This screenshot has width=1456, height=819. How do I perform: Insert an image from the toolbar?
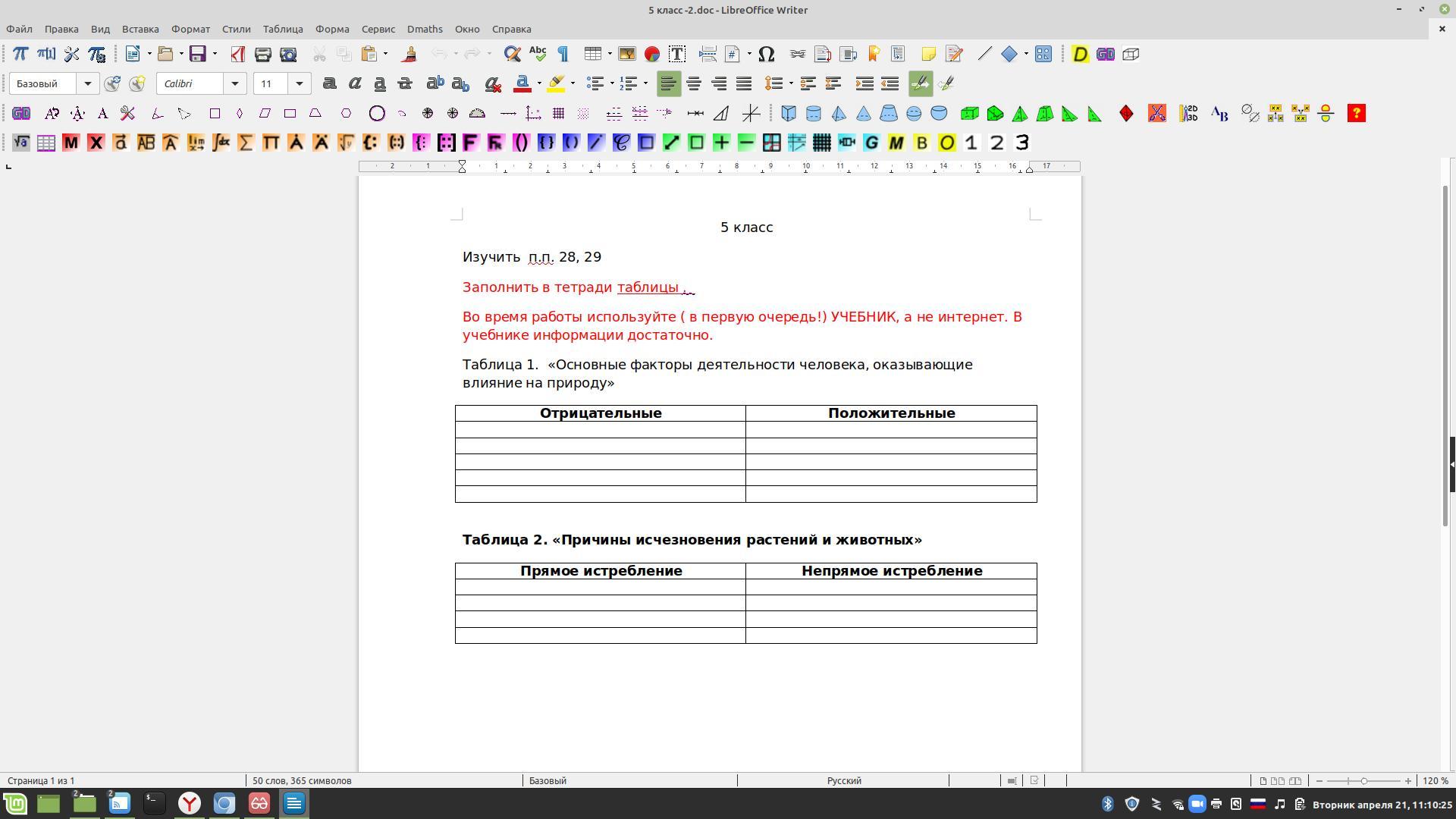[626, 54]
